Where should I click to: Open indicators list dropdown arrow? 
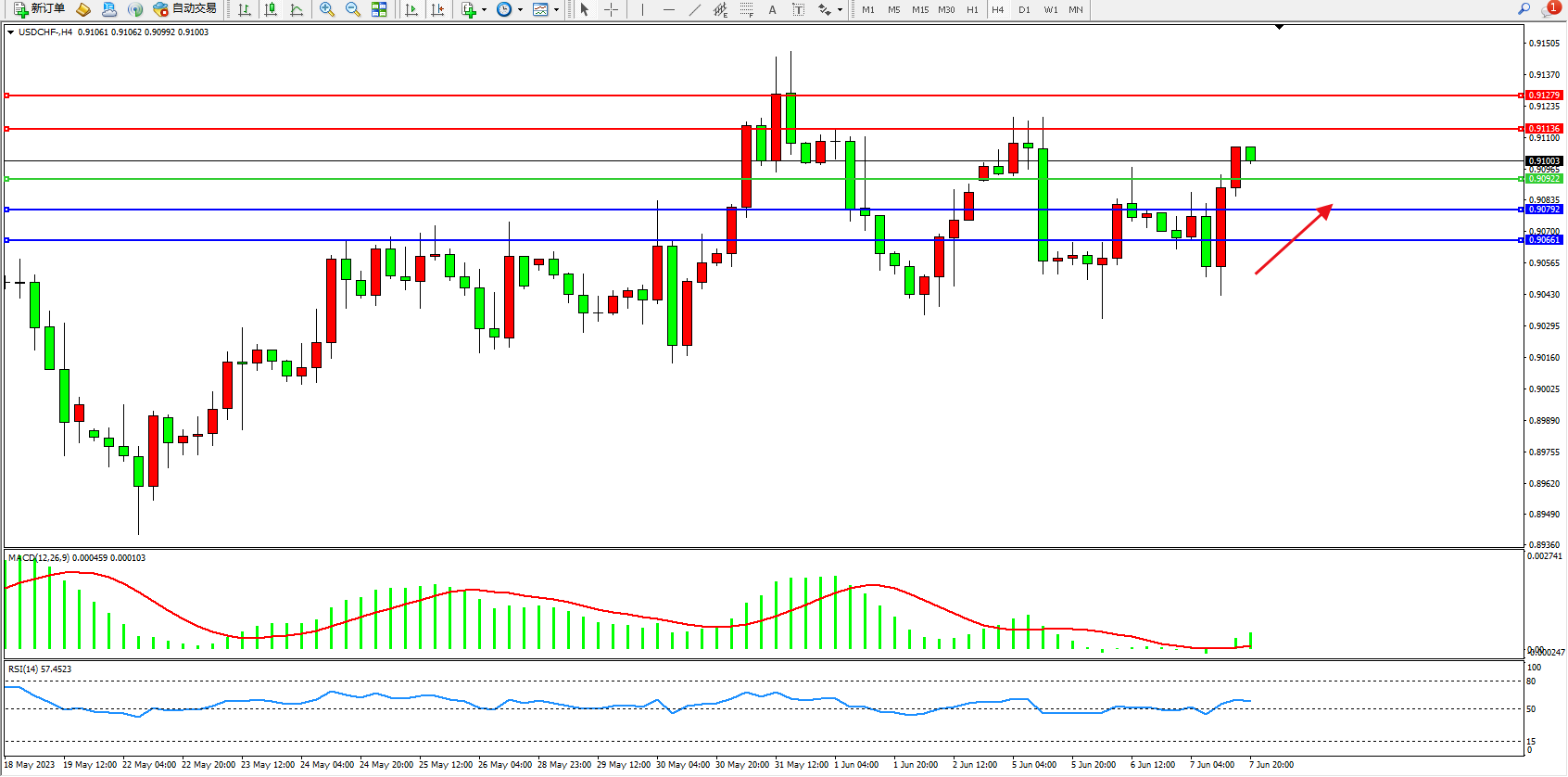484,10
